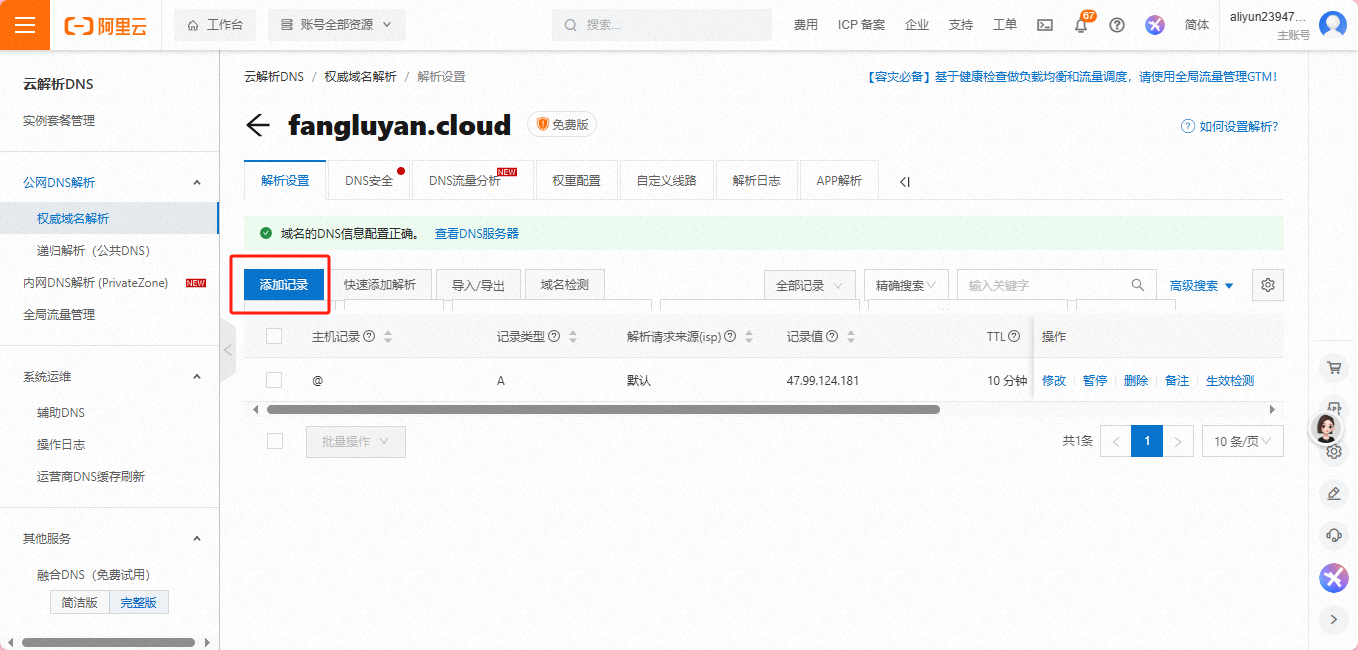Image resolution: width=1358 pixels, height=650 pixels.
Task: Open shopping cart in right floating bar
Action: click(x=1333, y=368)
